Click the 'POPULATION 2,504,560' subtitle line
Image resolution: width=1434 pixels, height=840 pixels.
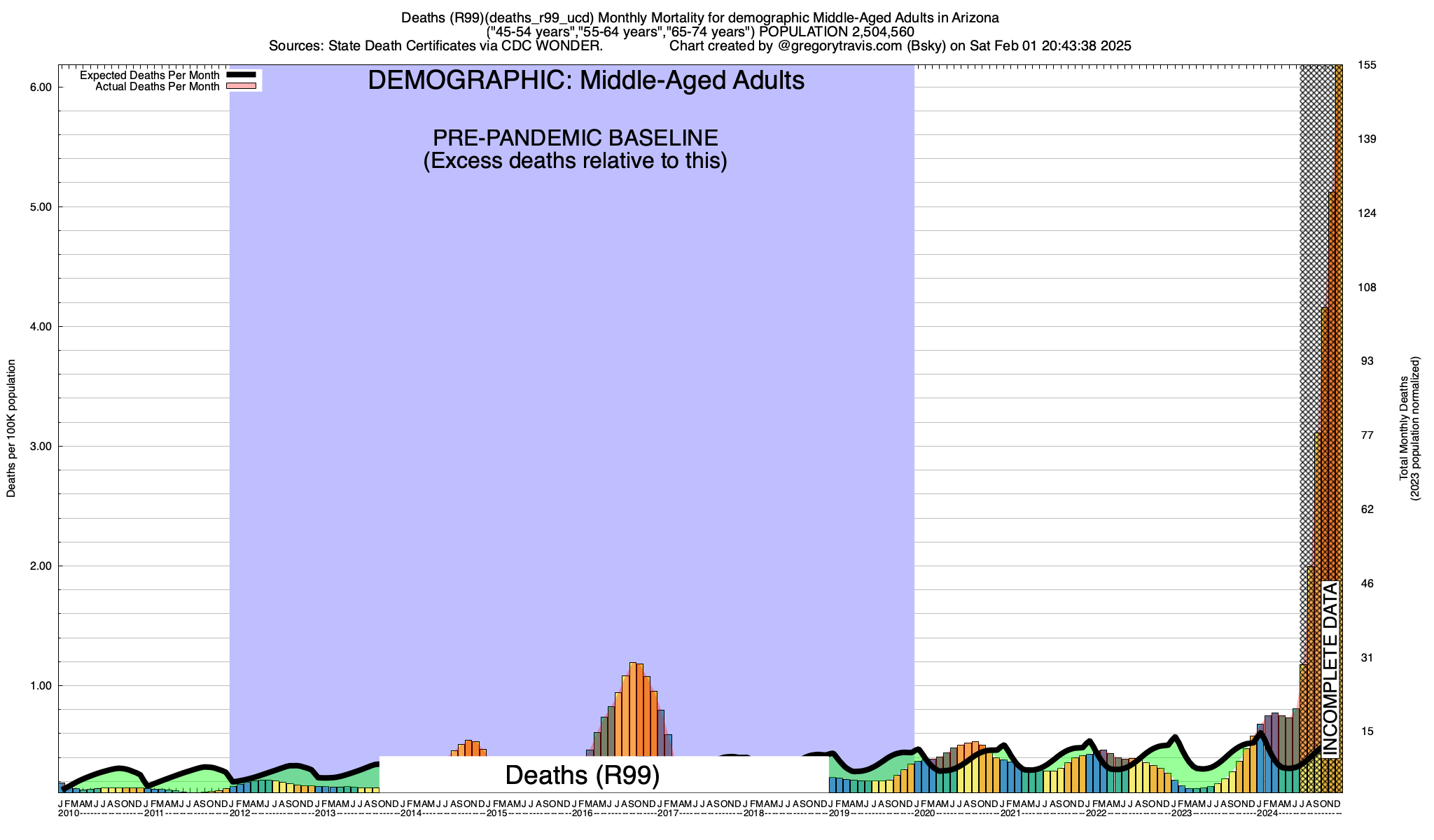click(x=700, y=31)
